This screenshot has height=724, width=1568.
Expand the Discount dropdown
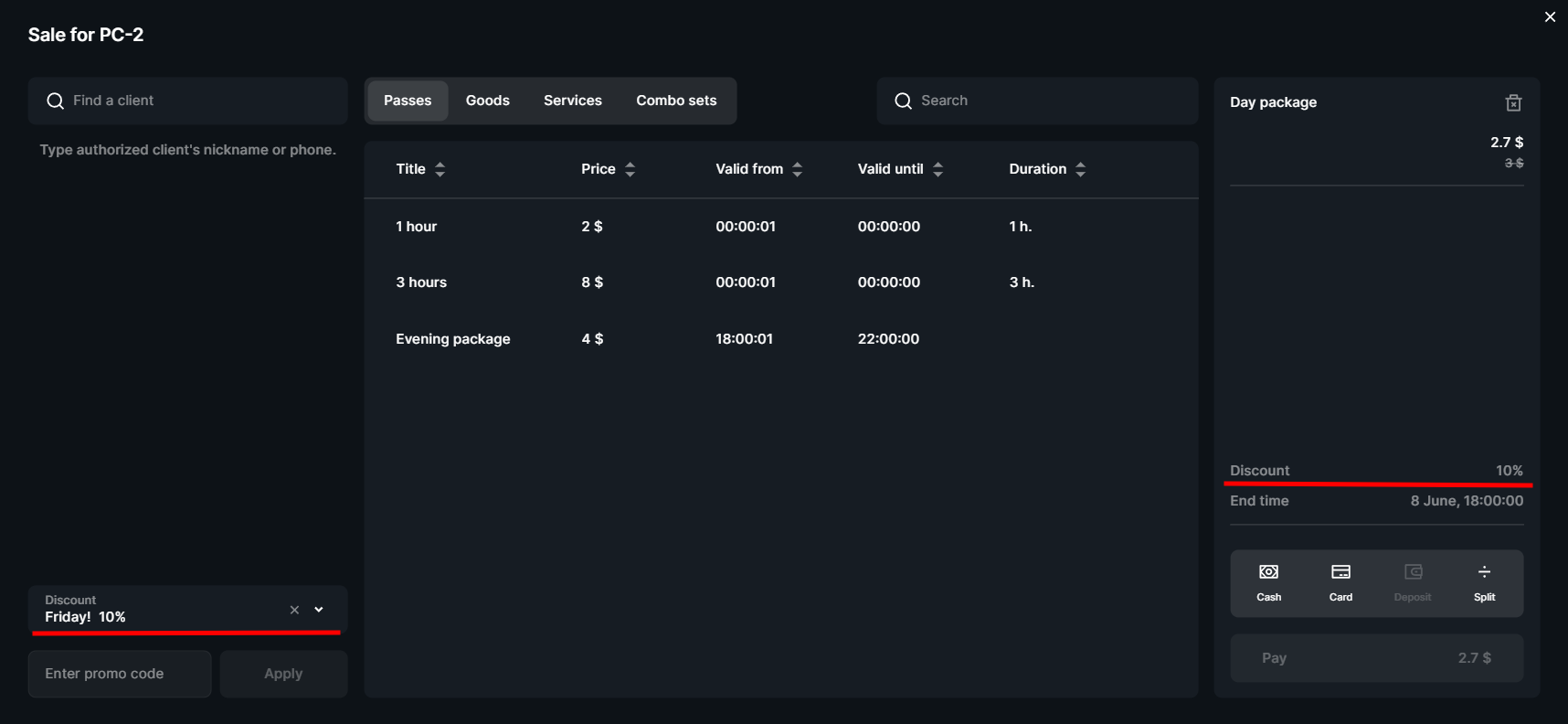tap(319, 610)
